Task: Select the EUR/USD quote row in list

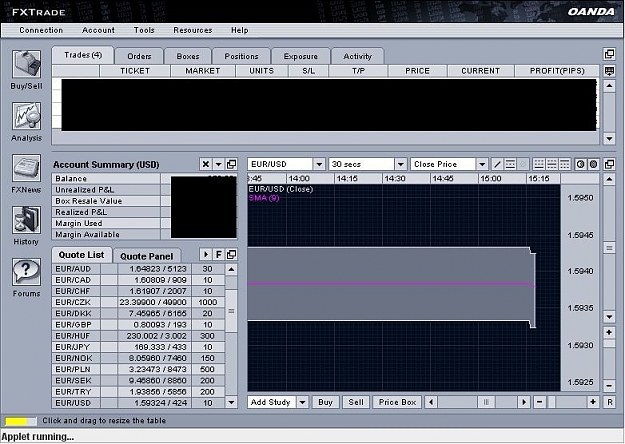Action: [138, 403]
